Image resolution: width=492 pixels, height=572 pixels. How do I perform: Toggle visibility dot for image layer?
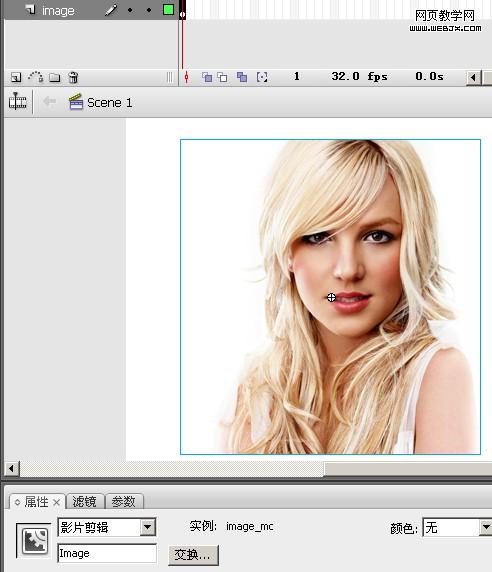point(130,10)
